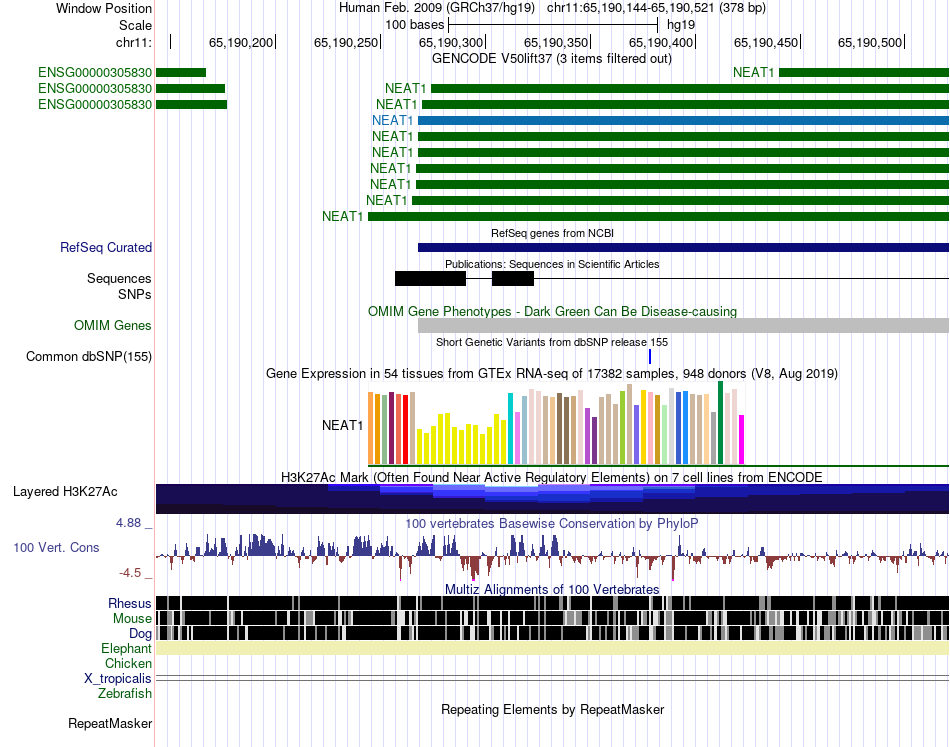
Task: Select the Rhesus alignment row
Action: coord(553,603)
